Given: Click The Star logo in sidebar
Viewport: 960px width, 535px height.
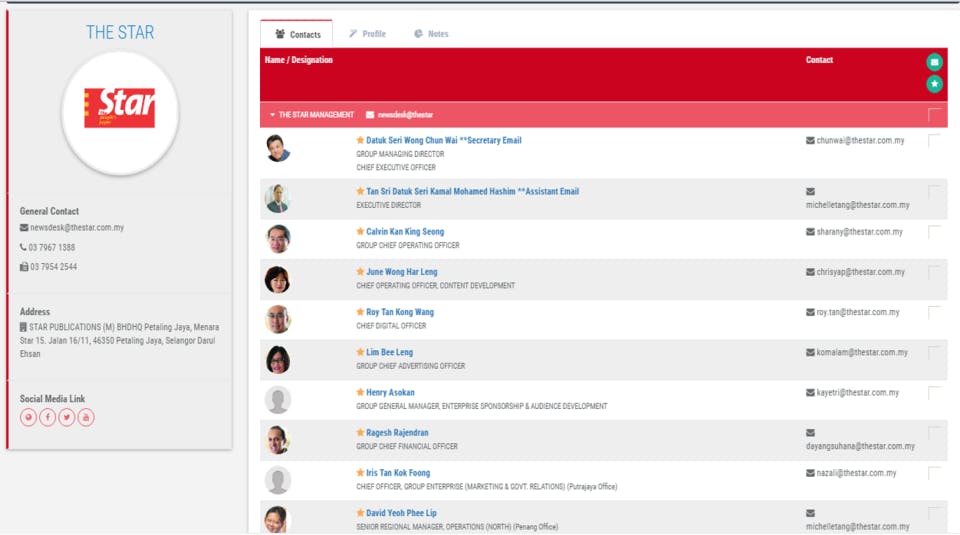Looking at the screenshot, I should [120, 108].
